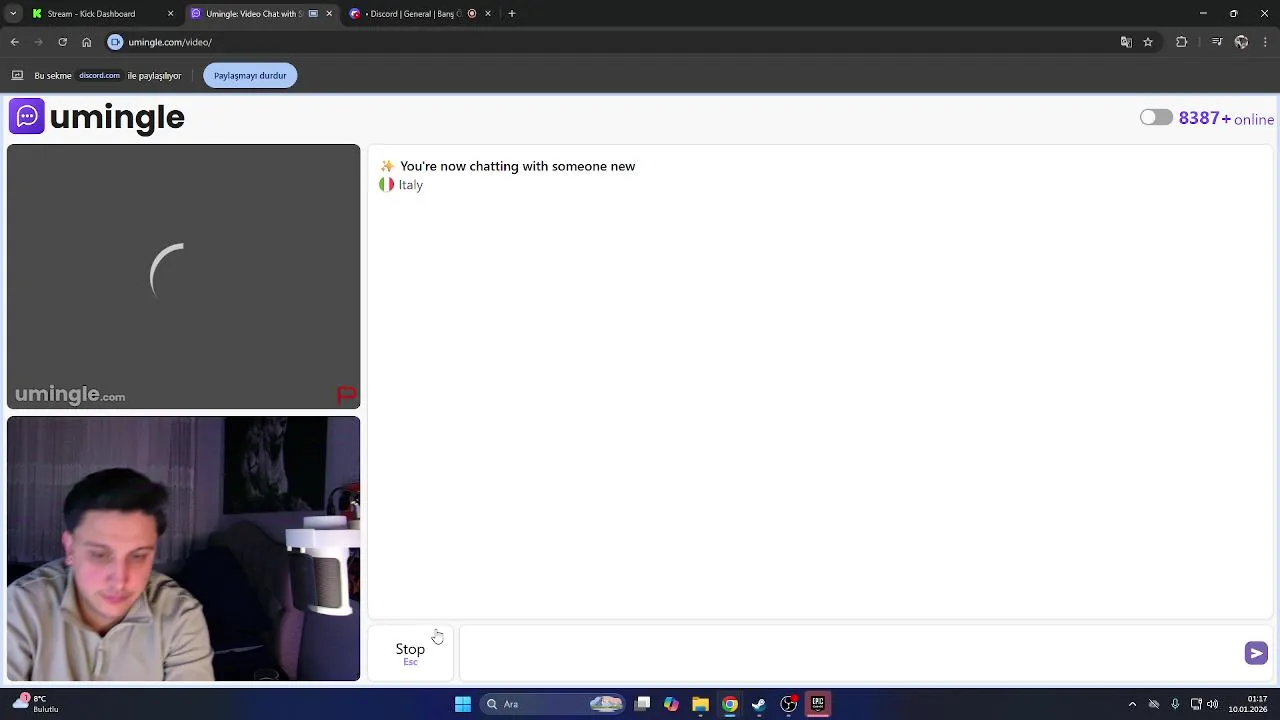Close the Discord General tab
The image size is (1280, 720).
tap(488, 14)
